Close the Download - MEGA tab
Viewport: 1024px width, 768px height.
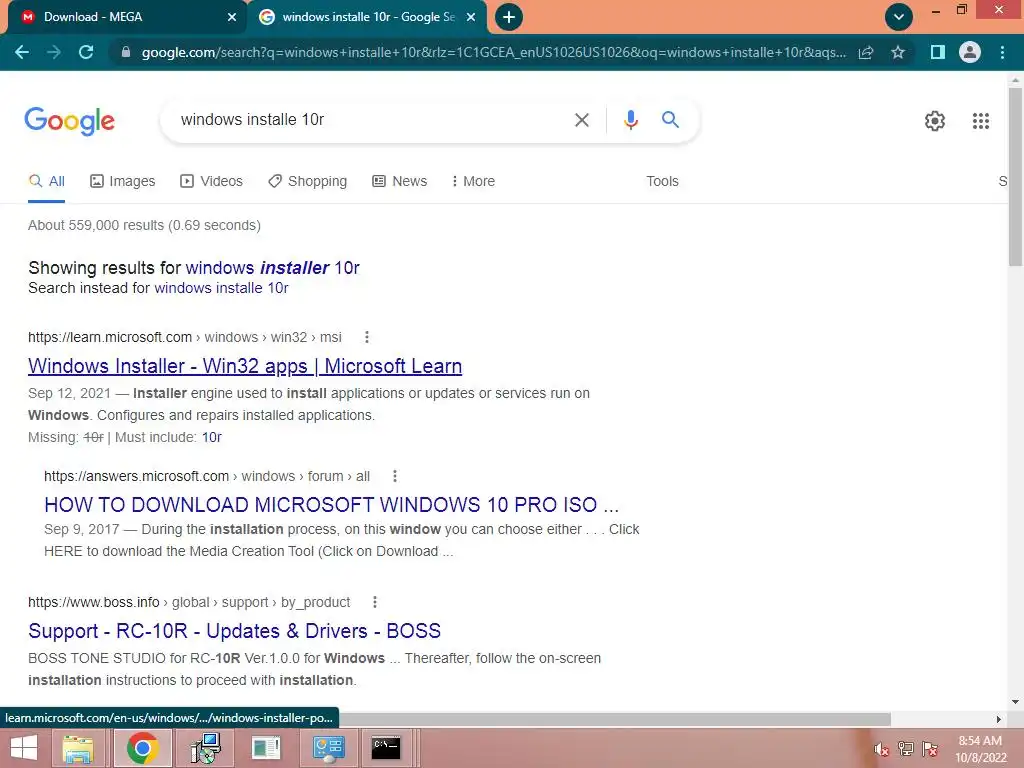click(x=232, y=17)
